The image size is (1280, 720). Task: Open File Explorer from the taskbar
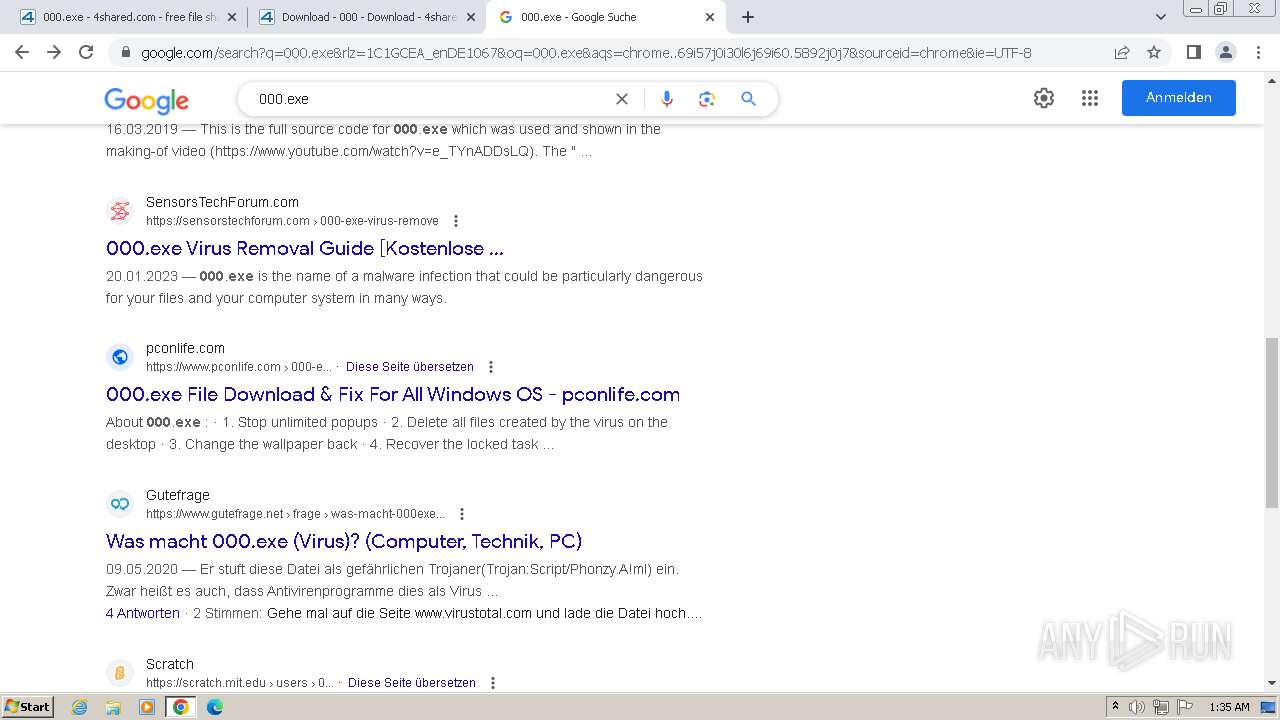tap(113, 707)
